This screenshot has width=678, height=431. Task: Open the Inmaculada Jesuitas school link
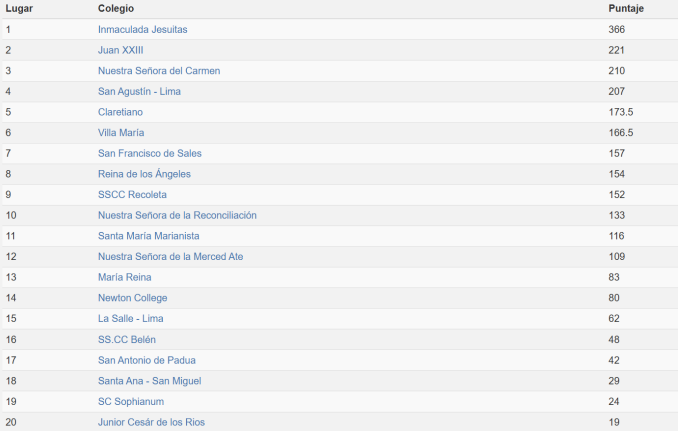(143, 29)
